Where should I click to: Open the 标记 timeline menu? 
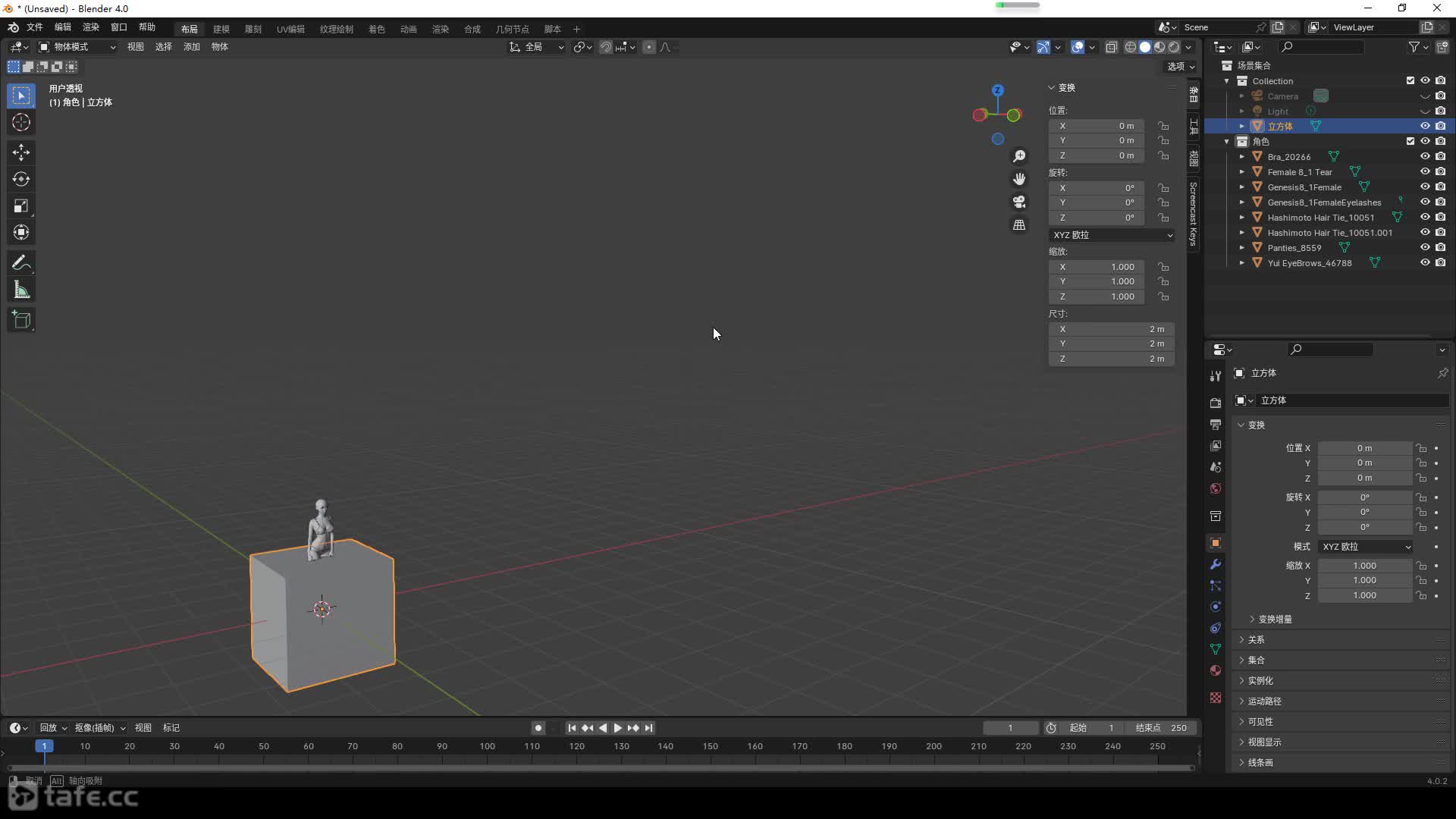tap(171, 728)
